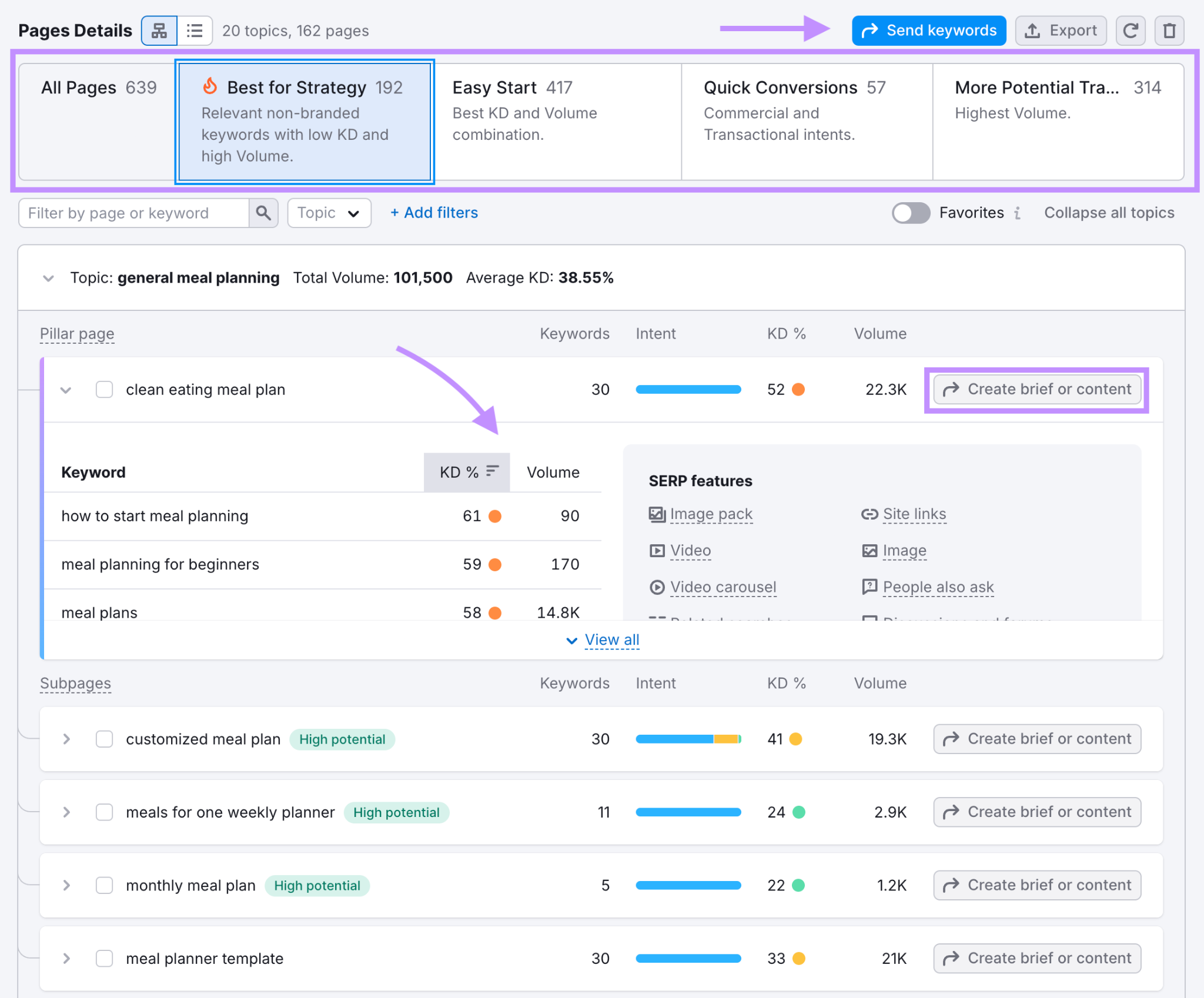The width and height of the screenshot is (1204, 998).
Task: Collapse the general meal planning topic
Action: click(x=49, y=278)
